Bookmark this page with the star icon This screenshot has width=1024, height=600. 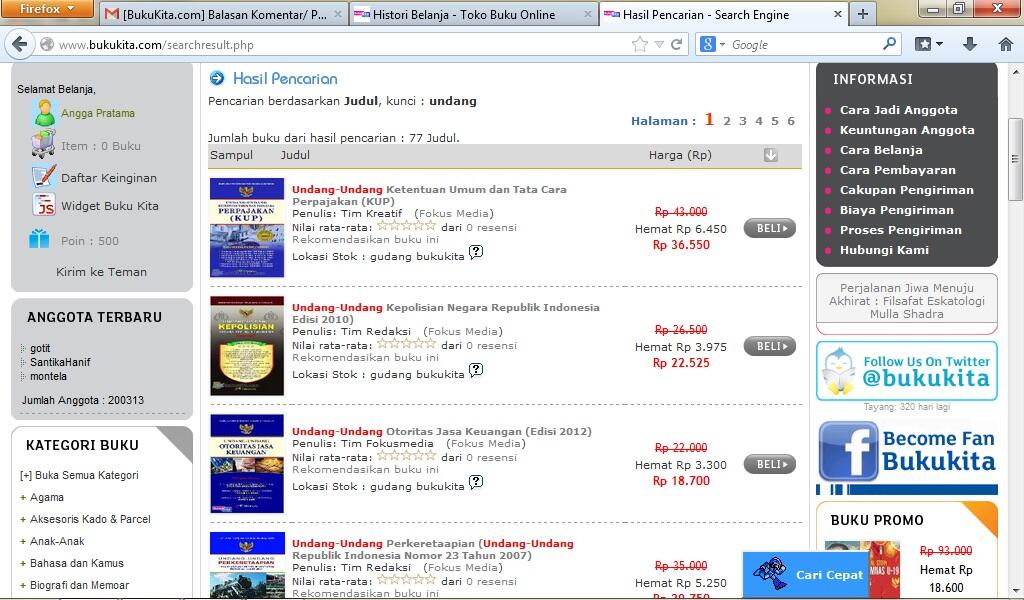[639, 44]
